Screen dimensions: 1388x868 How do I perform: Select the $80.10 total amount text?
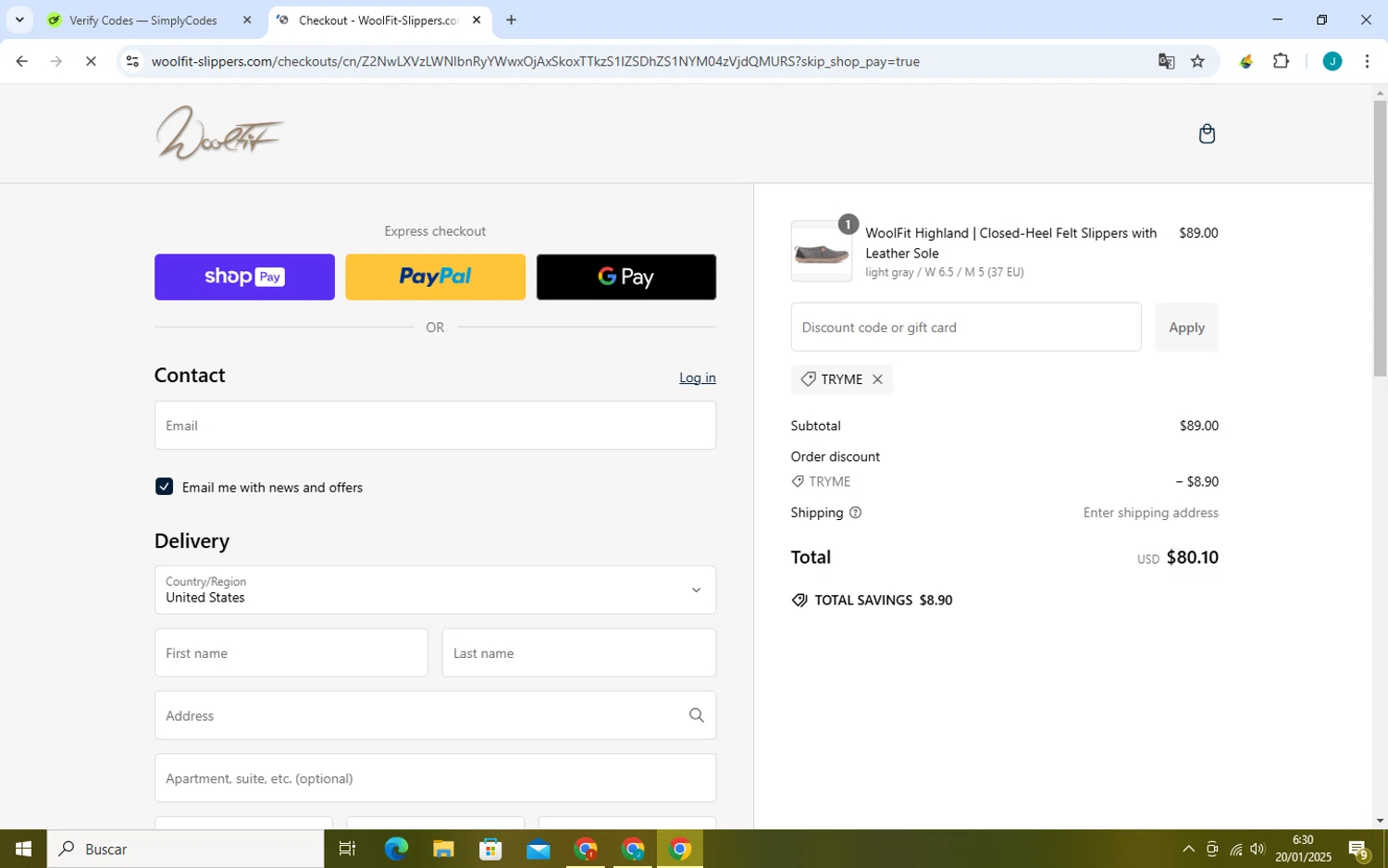point(1192,557)
